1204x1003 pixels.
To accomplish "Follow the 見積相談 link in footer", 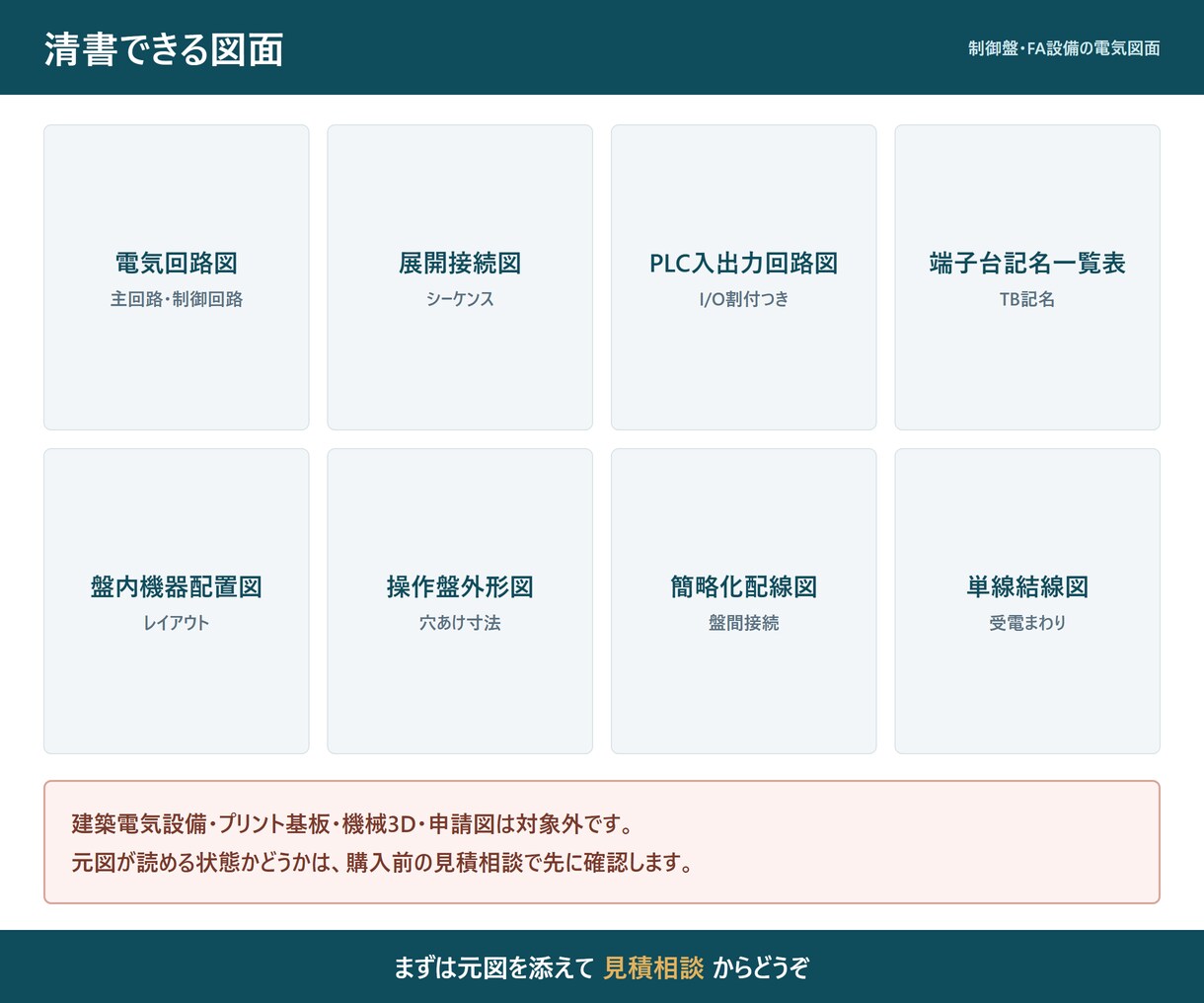I will [x=653, y=967].
